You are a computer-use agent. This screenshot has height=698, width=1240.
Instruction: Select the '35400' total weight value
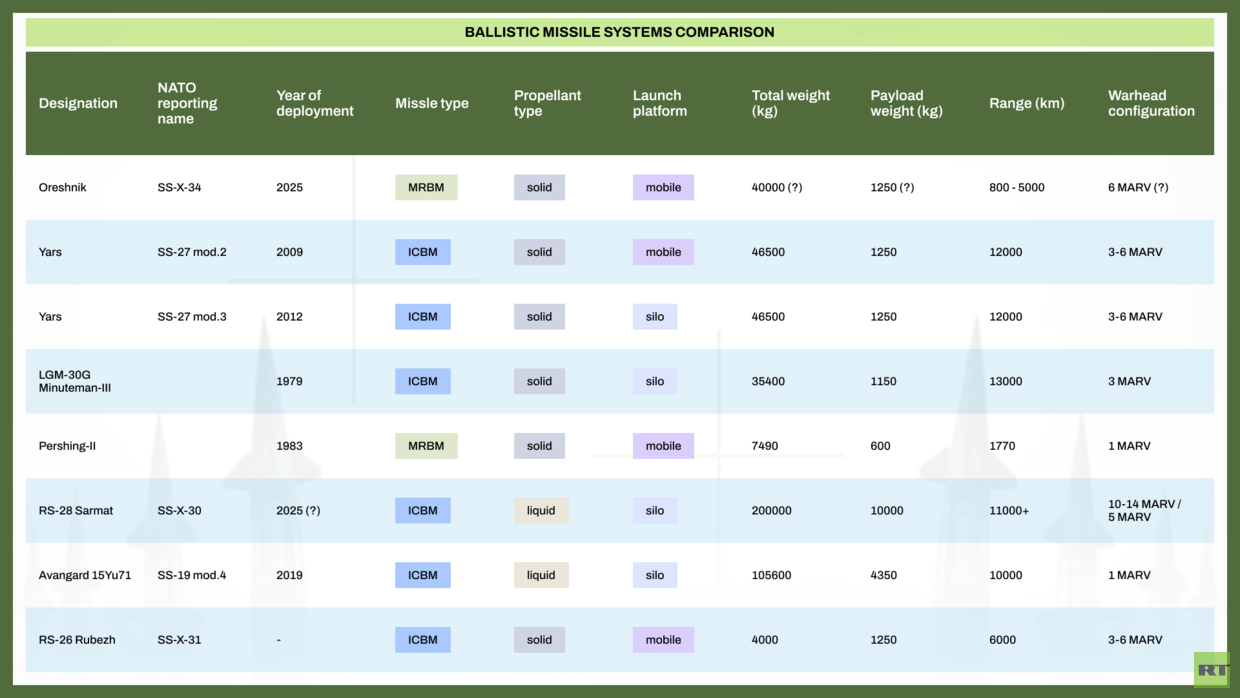pos(768,381)
